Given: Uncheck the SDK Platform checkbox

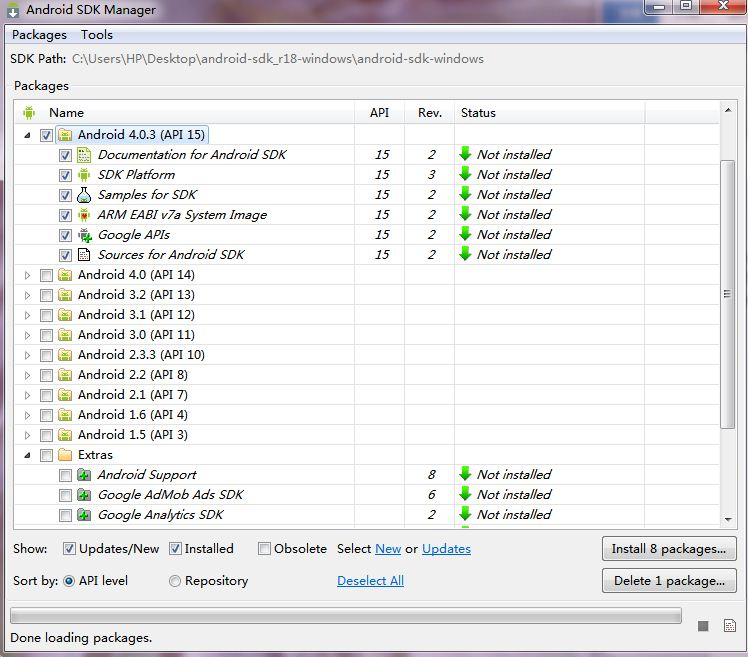Looking at the screenshot, I should pyautogui.click(x=65, y=176).
